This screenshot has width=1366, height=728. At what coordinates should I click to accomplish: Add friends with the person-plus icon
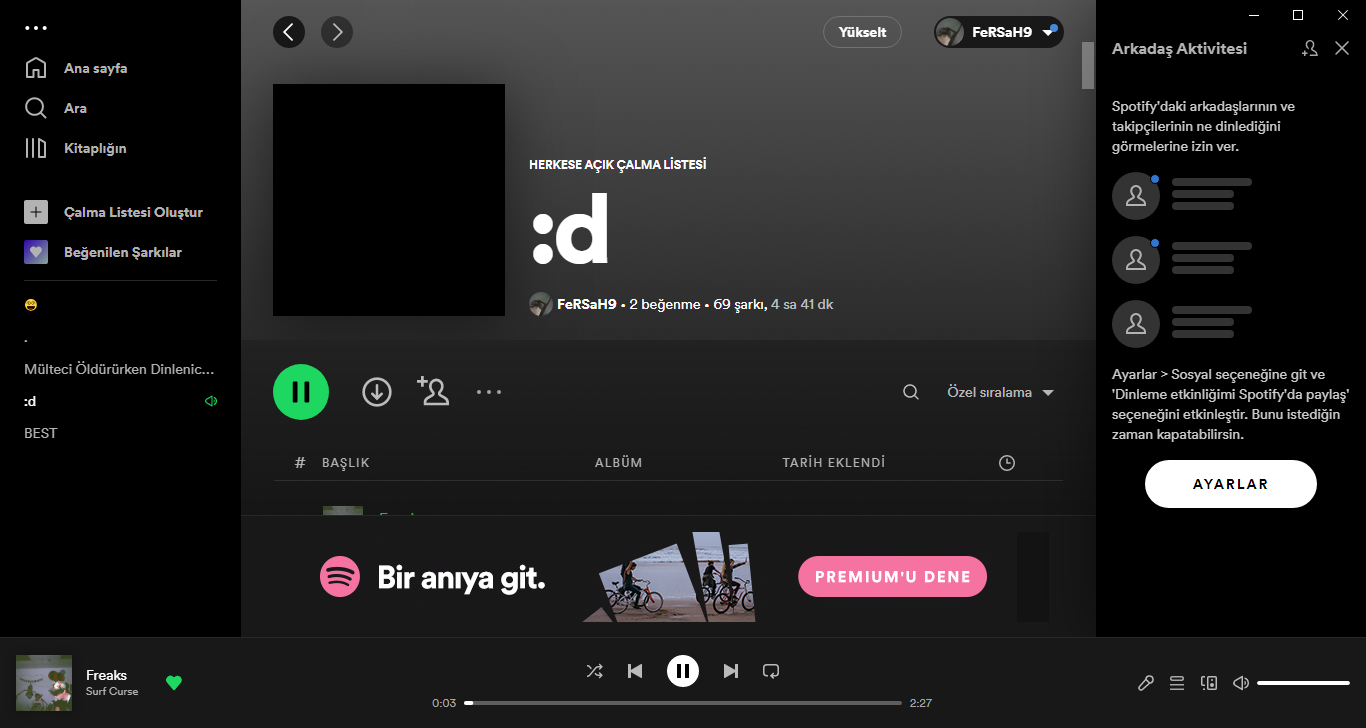[x=1310, y=48]
